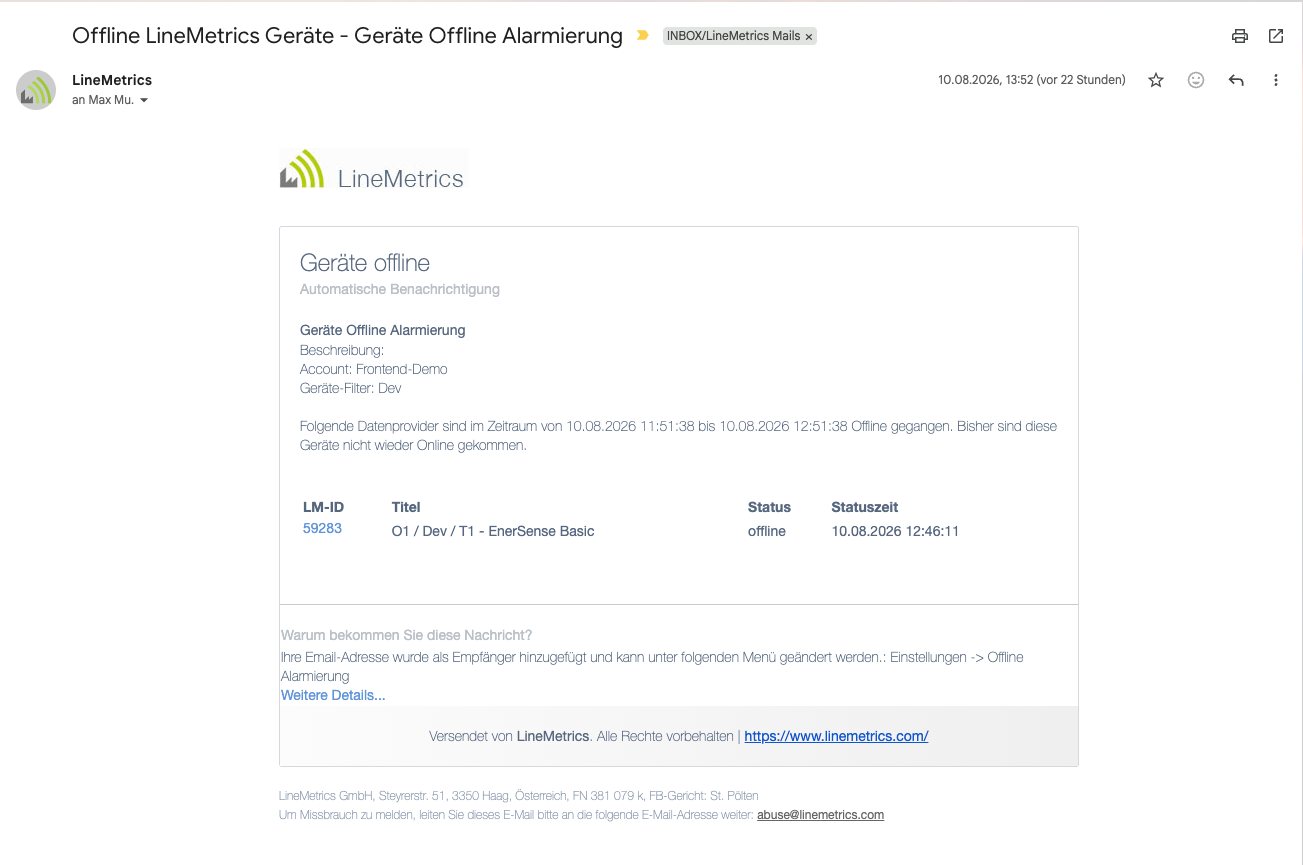This screenshot has height=865, width=1303.
Task: Open the three-dot more options menu
Action: (x=1276, y=80)
